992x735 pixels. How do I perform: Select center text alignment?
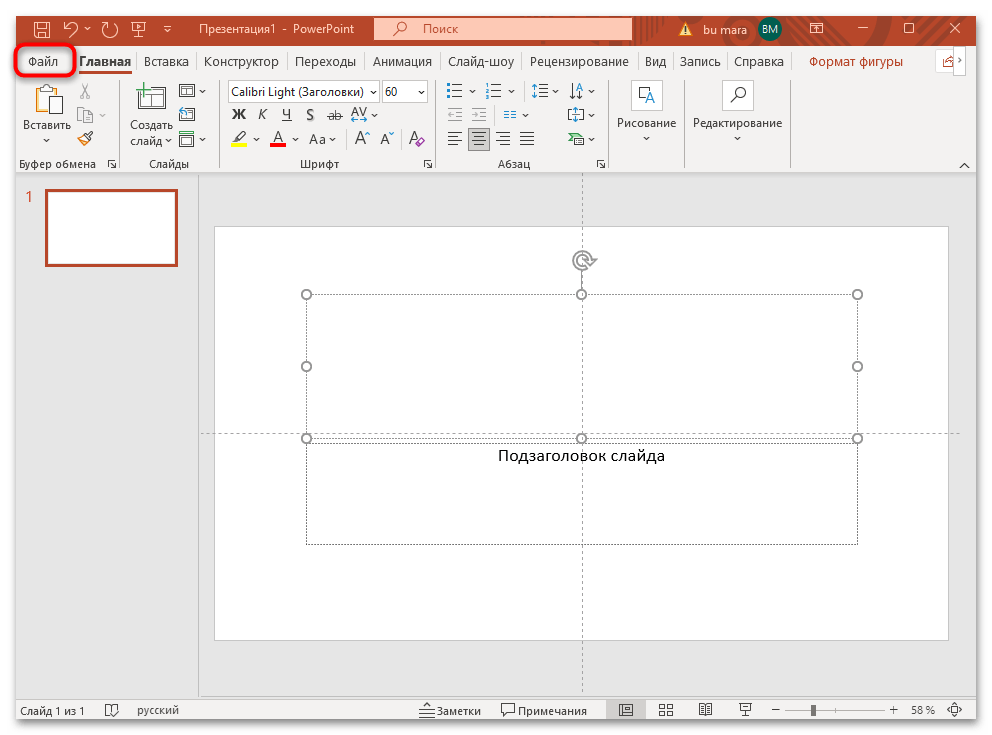coord(477,139)
